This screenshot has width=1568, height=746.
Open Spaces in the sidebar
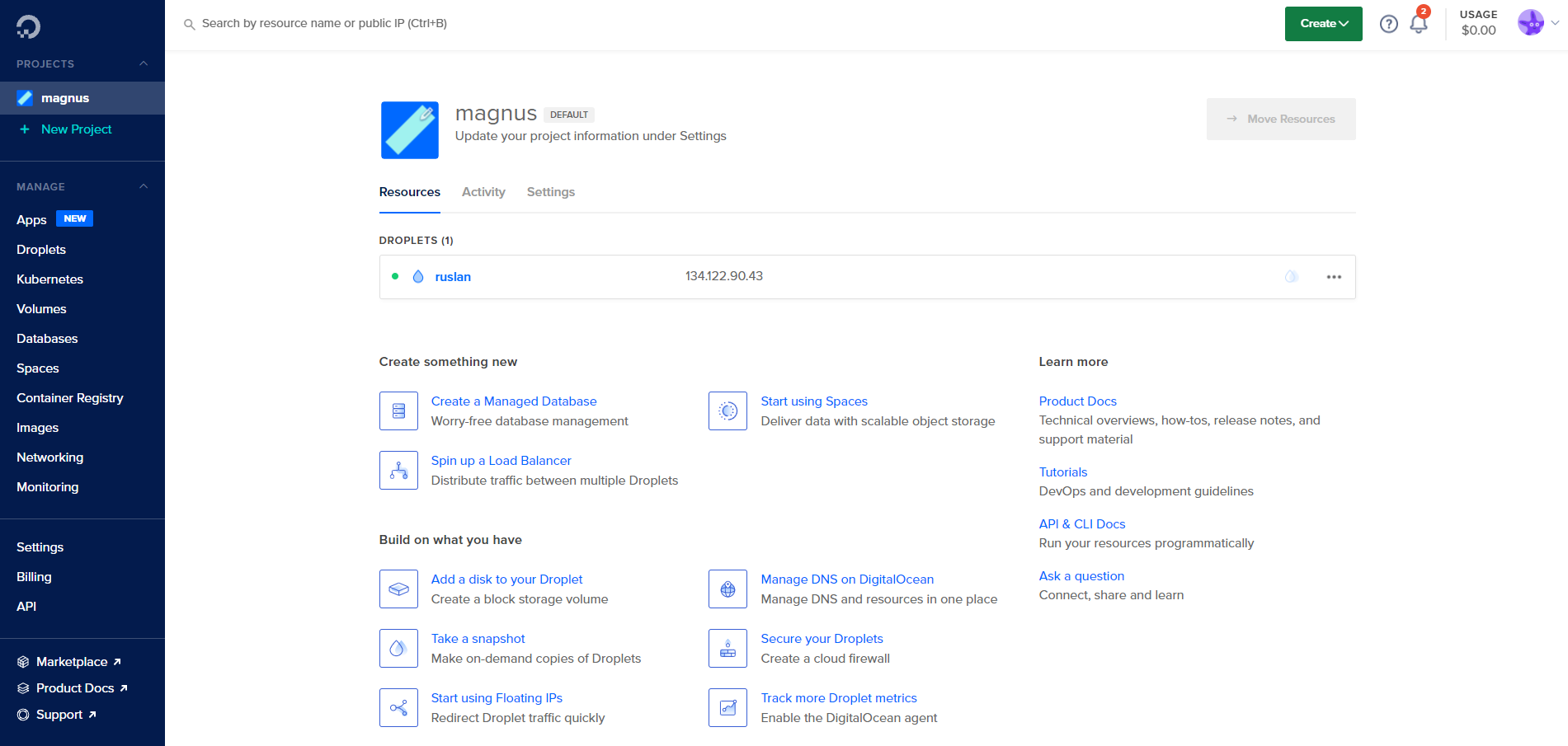coord(38,368)
